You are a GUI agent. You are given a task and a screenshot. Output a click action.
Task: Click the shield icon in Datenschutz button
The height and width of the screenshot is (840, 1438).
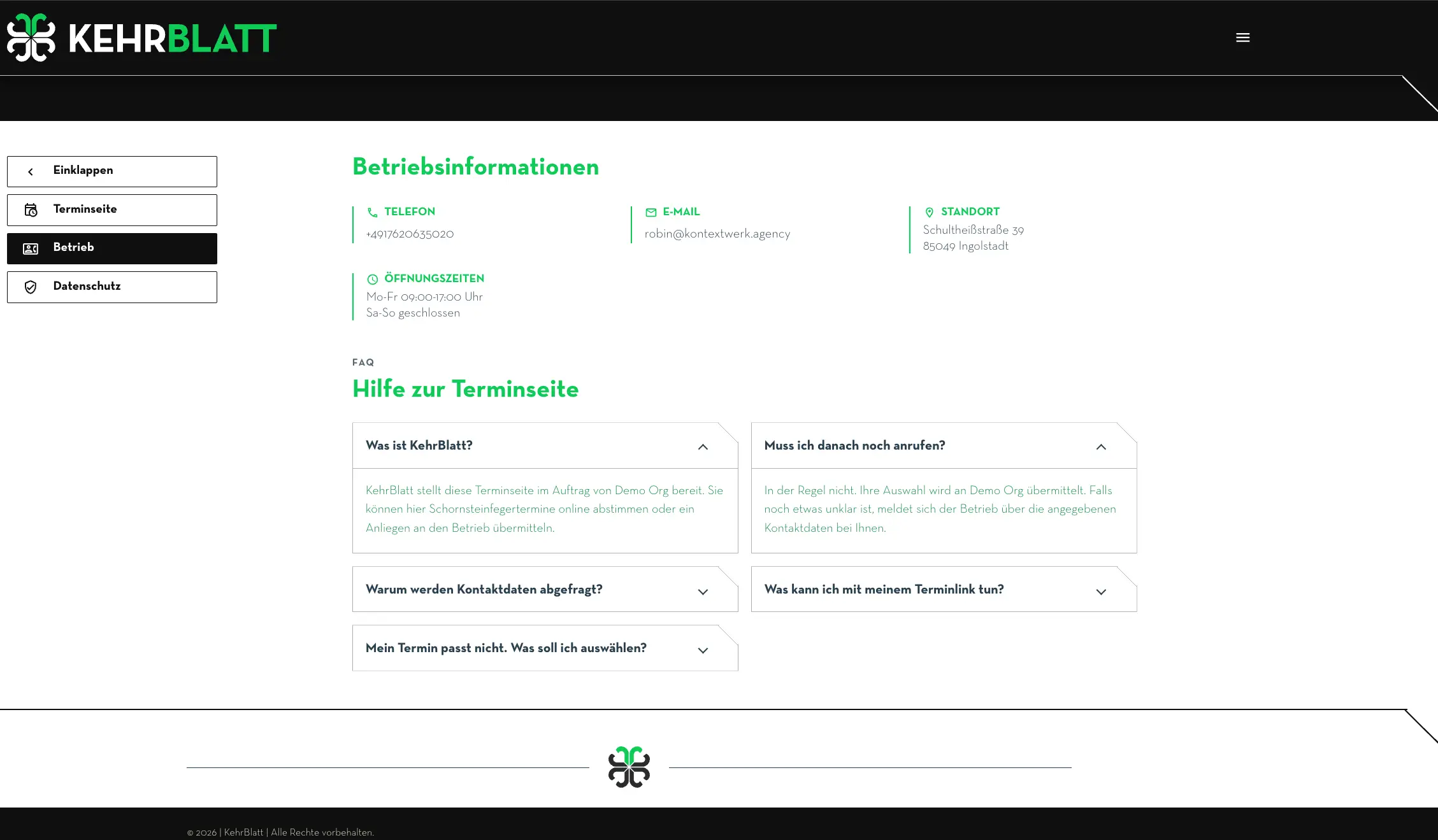pyautogui.click(x=31, y=287)
